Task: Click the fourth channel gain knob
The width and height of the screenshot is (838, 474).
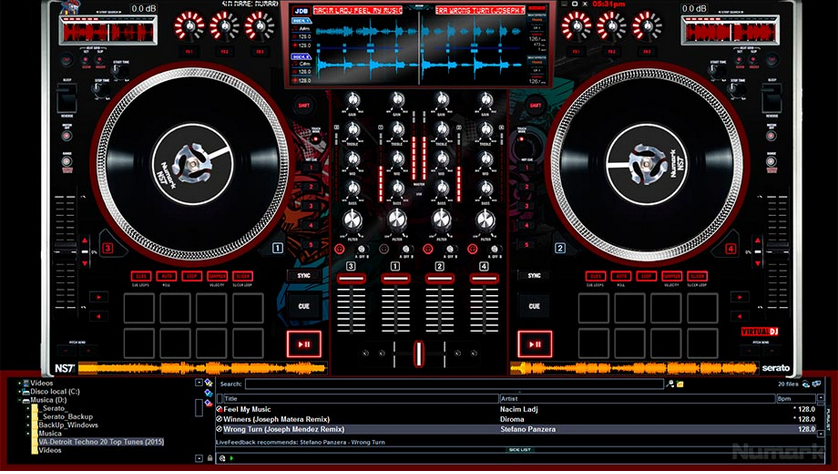Action: pyautogui.click(x=485, y=100)
